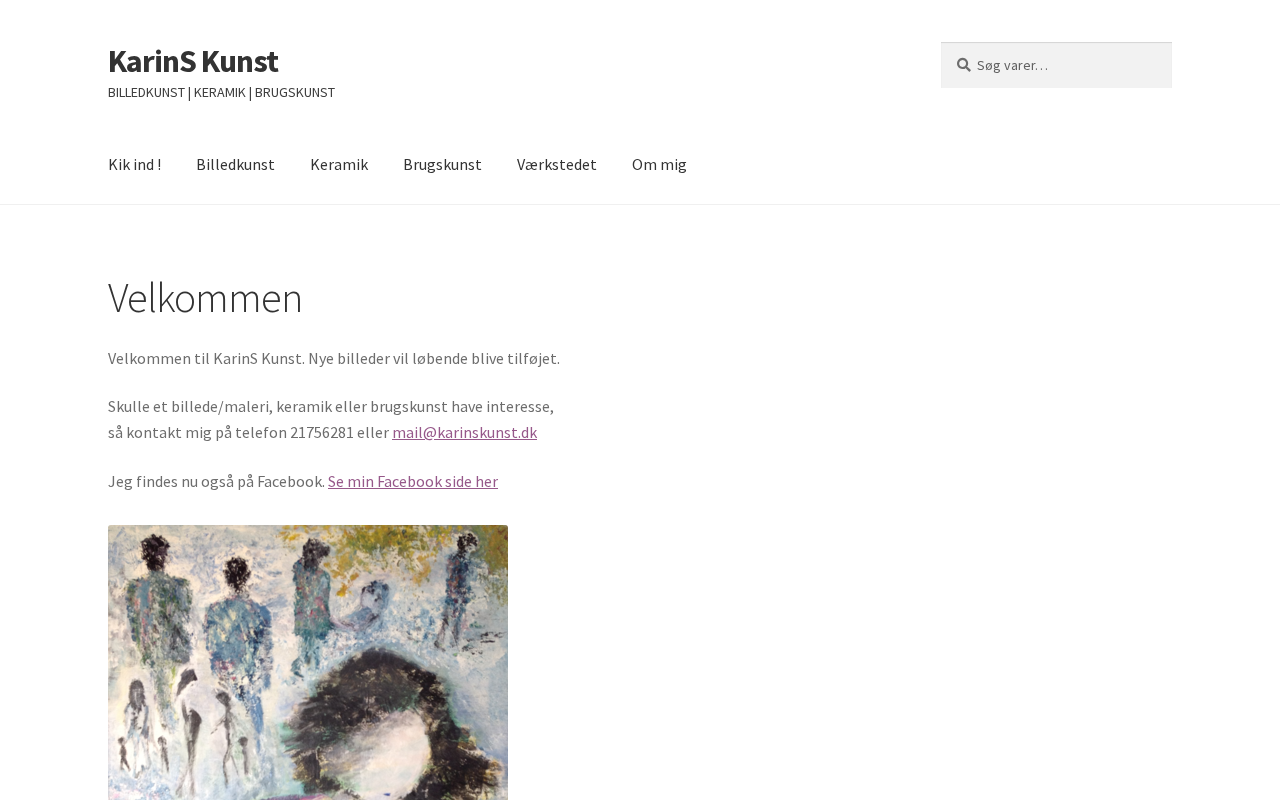The width and height of the screenshot is (1280, 800).
Task: Open the Brugskunst navigation item
Action: [x=442, y=164]
